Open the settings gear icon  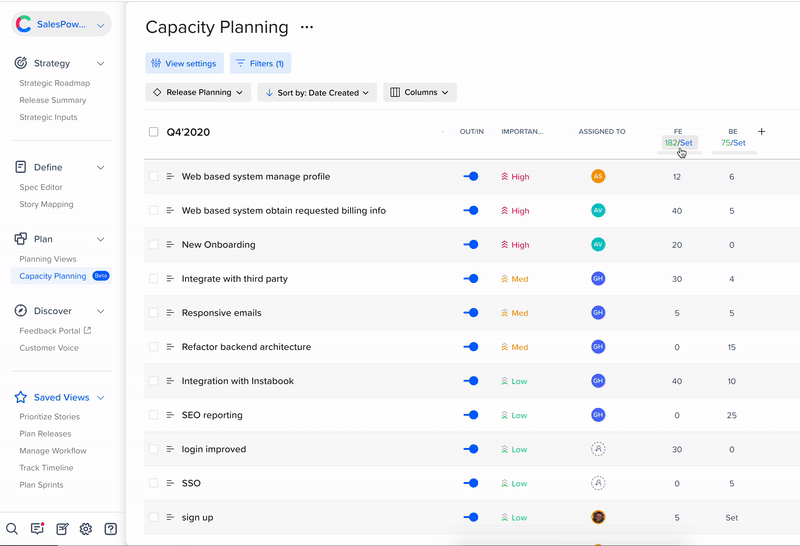(86, 529)
